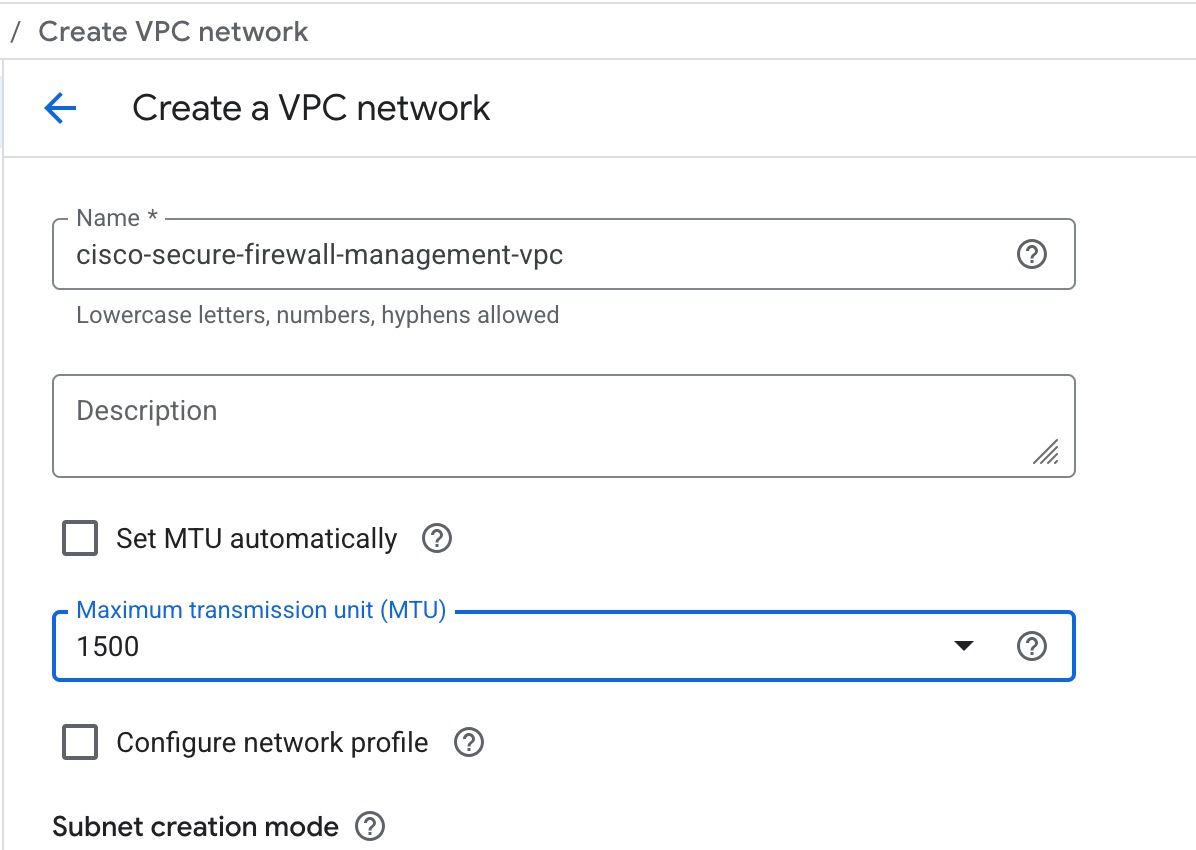Click the "Lowercase letters, numbers, hyphens allowed" hint

click(317, 315)
